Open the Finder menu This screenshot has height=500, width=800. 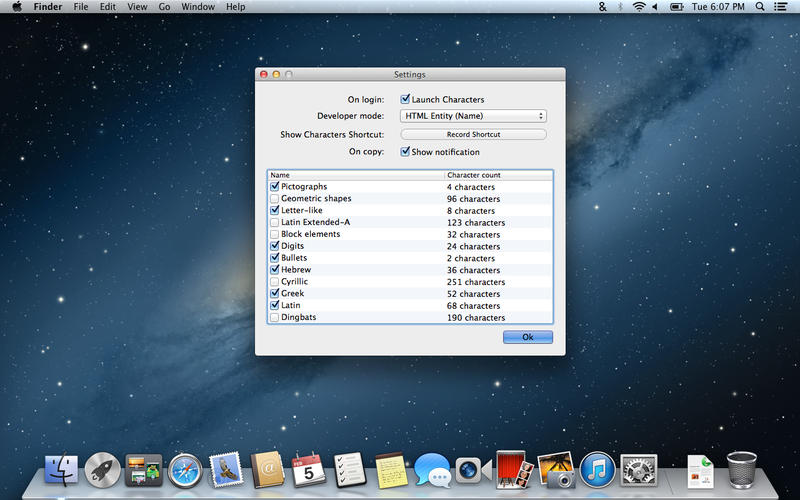[x=47, y=7]
